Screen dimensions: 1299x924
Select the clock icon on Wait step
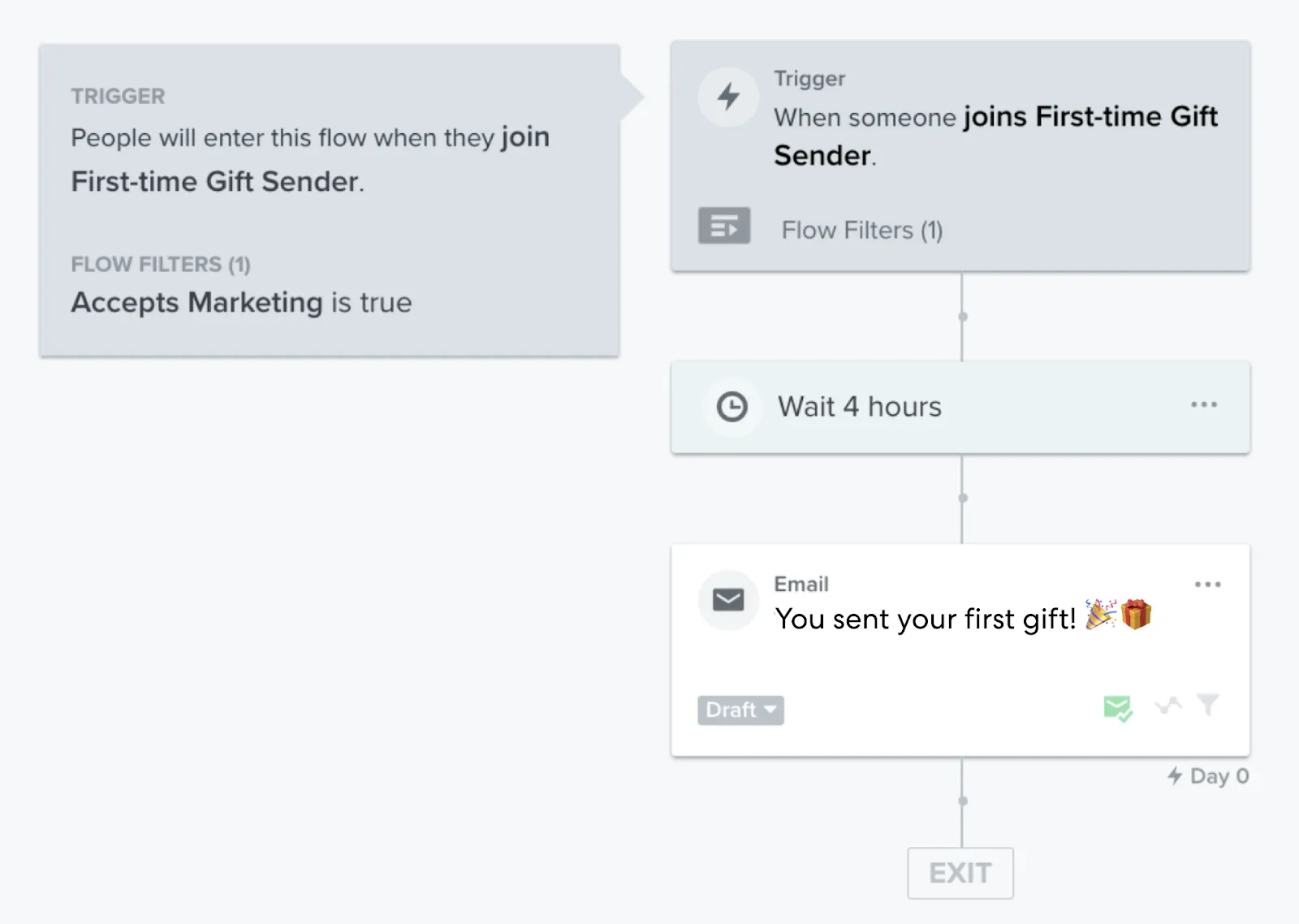tap(731, 406)
